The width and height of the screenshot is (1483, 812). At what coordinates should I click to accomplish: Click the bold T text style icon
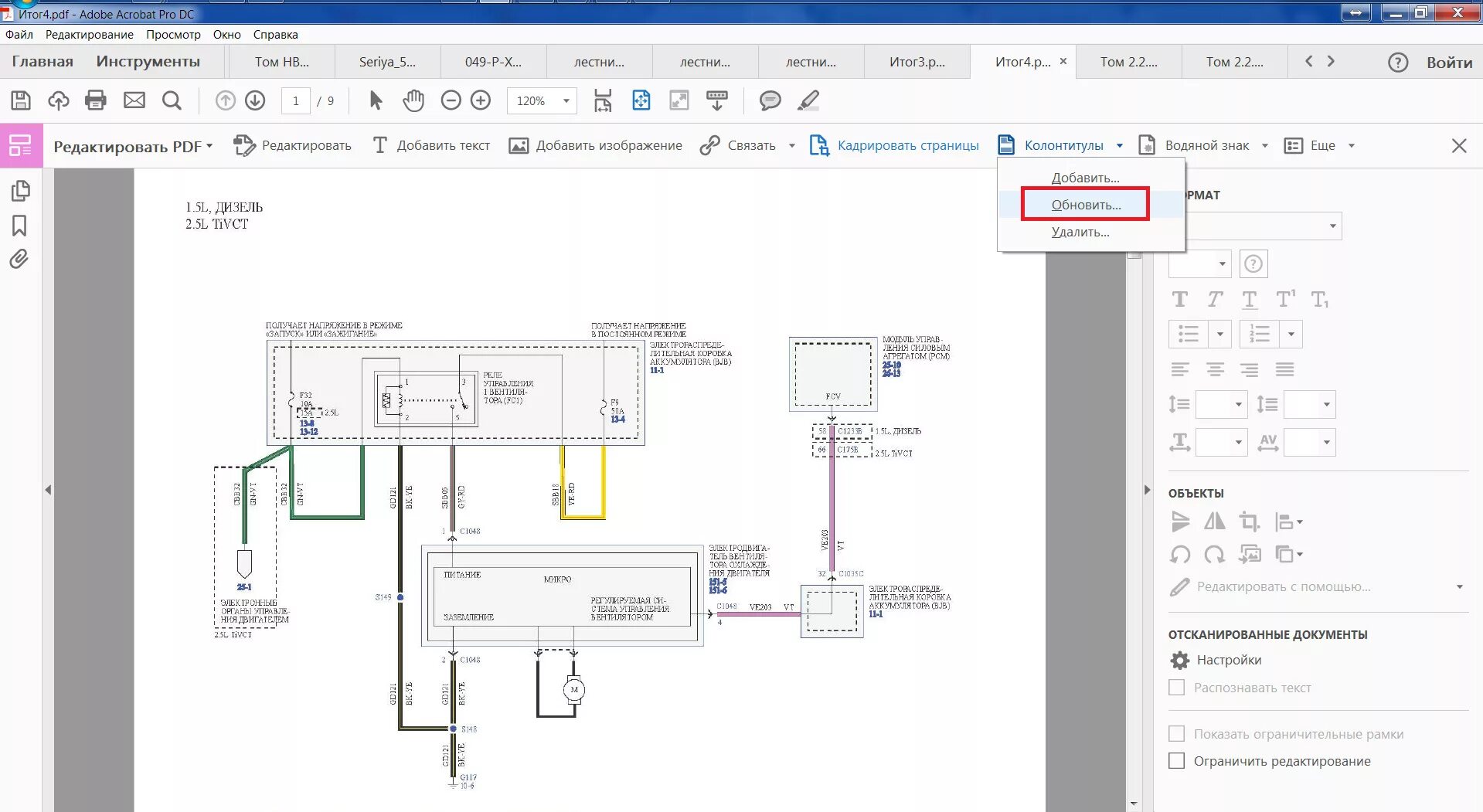coord(1179,300)
